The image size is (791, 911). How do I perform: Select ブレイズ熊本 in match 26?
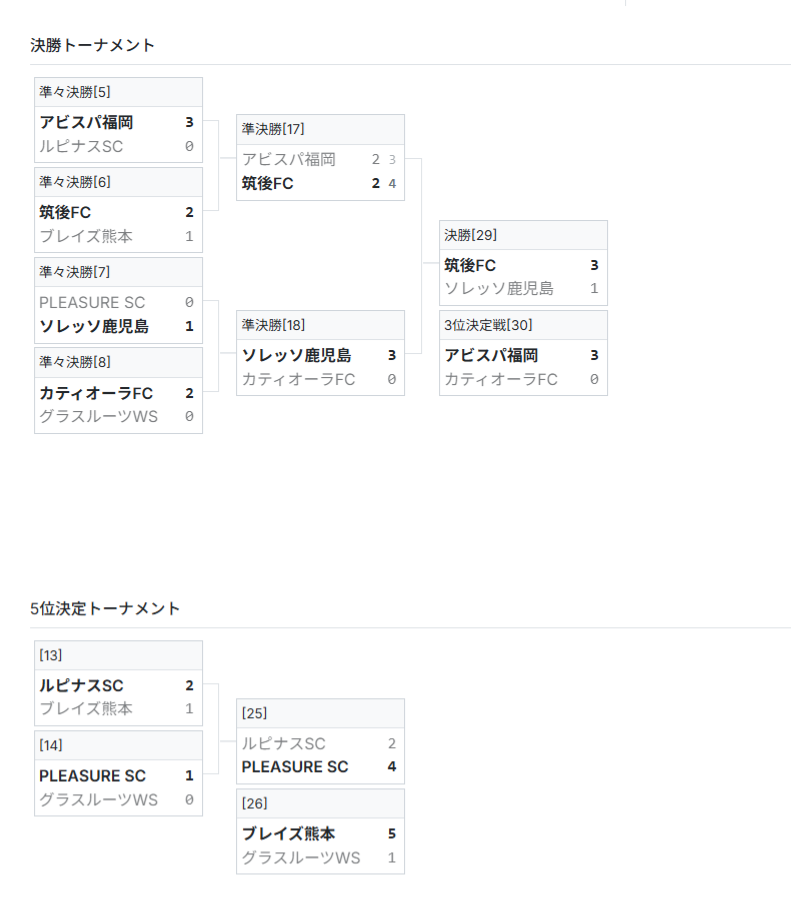[289, 833]
